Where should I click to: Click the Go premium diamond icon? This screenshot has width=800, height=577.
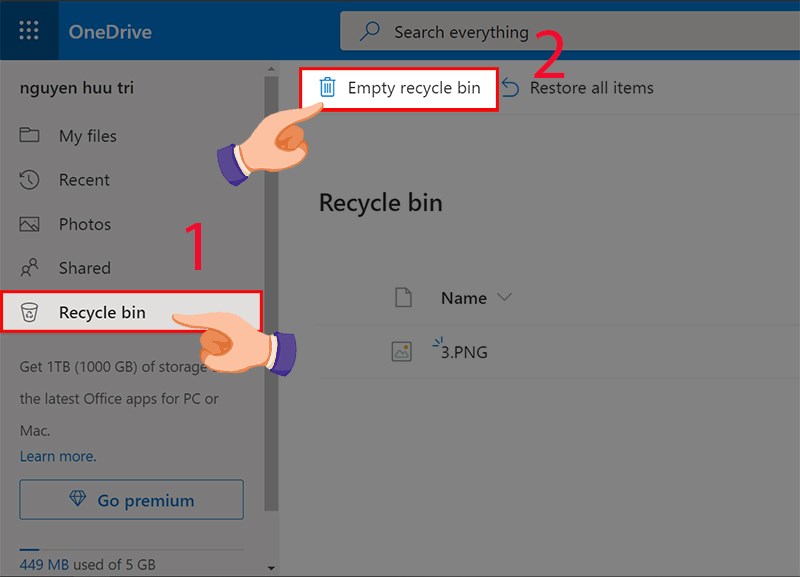point(78,498)
